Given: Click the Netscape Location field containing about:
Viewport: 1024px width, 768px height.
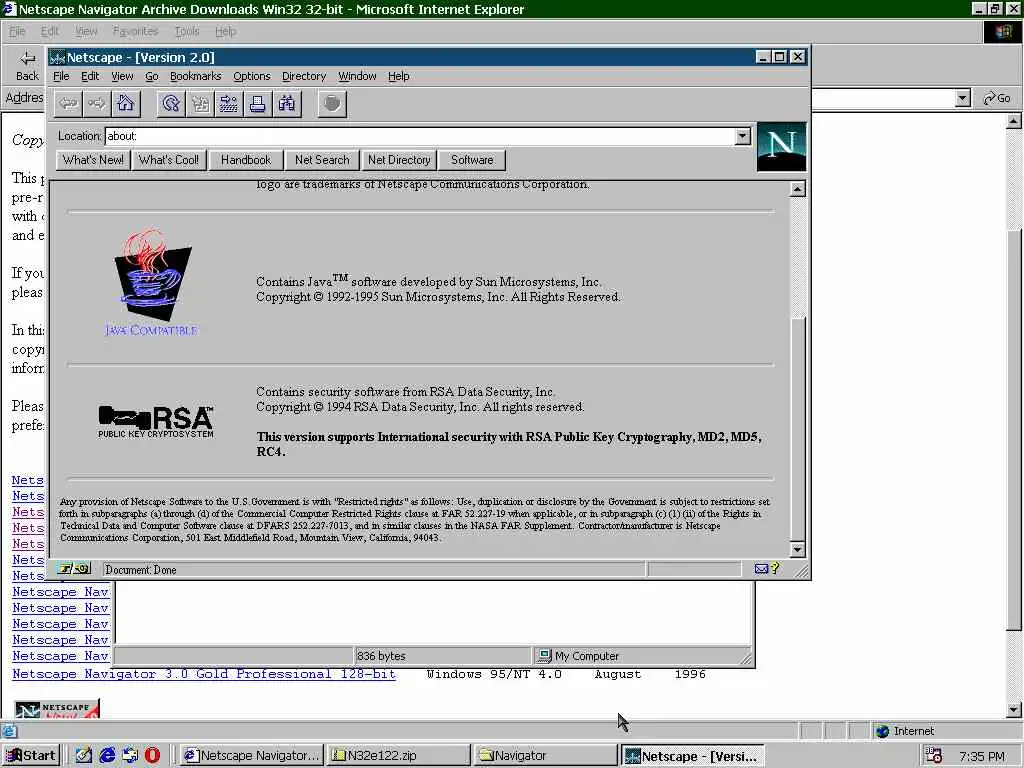Looking at the screenshot, I should (419, 136).
